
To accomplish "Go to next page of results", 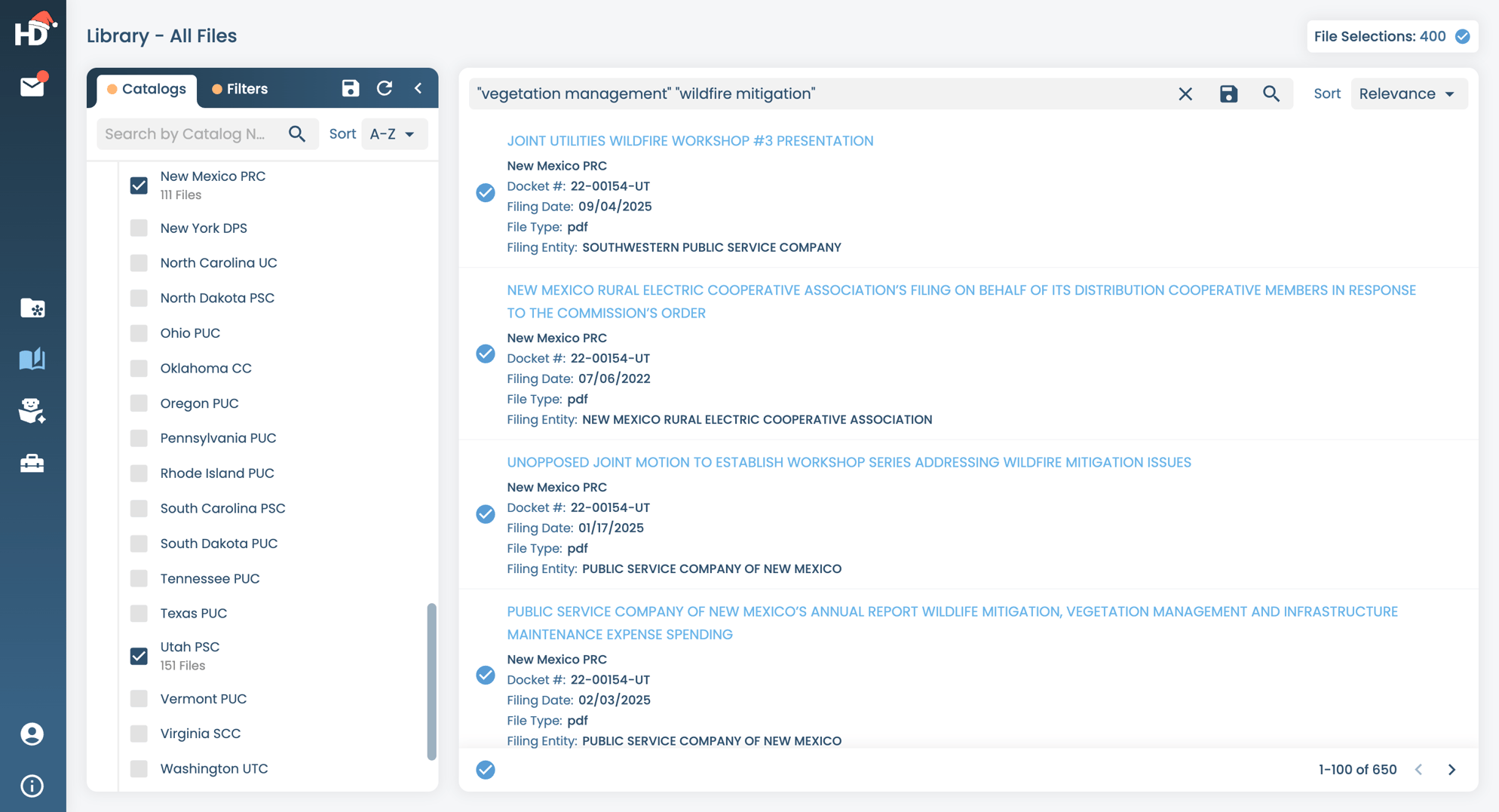I will click(1451, 769).
